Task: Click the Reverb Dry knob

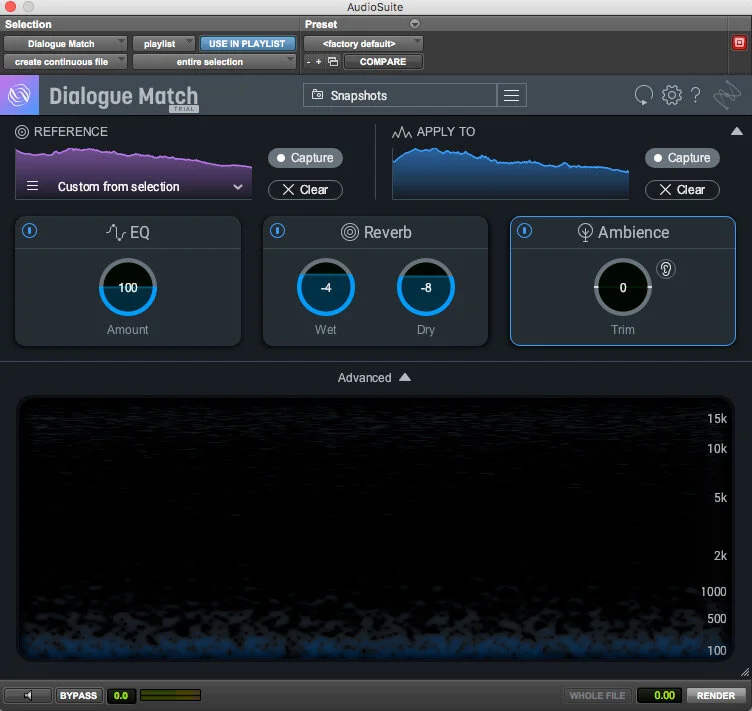Action: point(425,287)
